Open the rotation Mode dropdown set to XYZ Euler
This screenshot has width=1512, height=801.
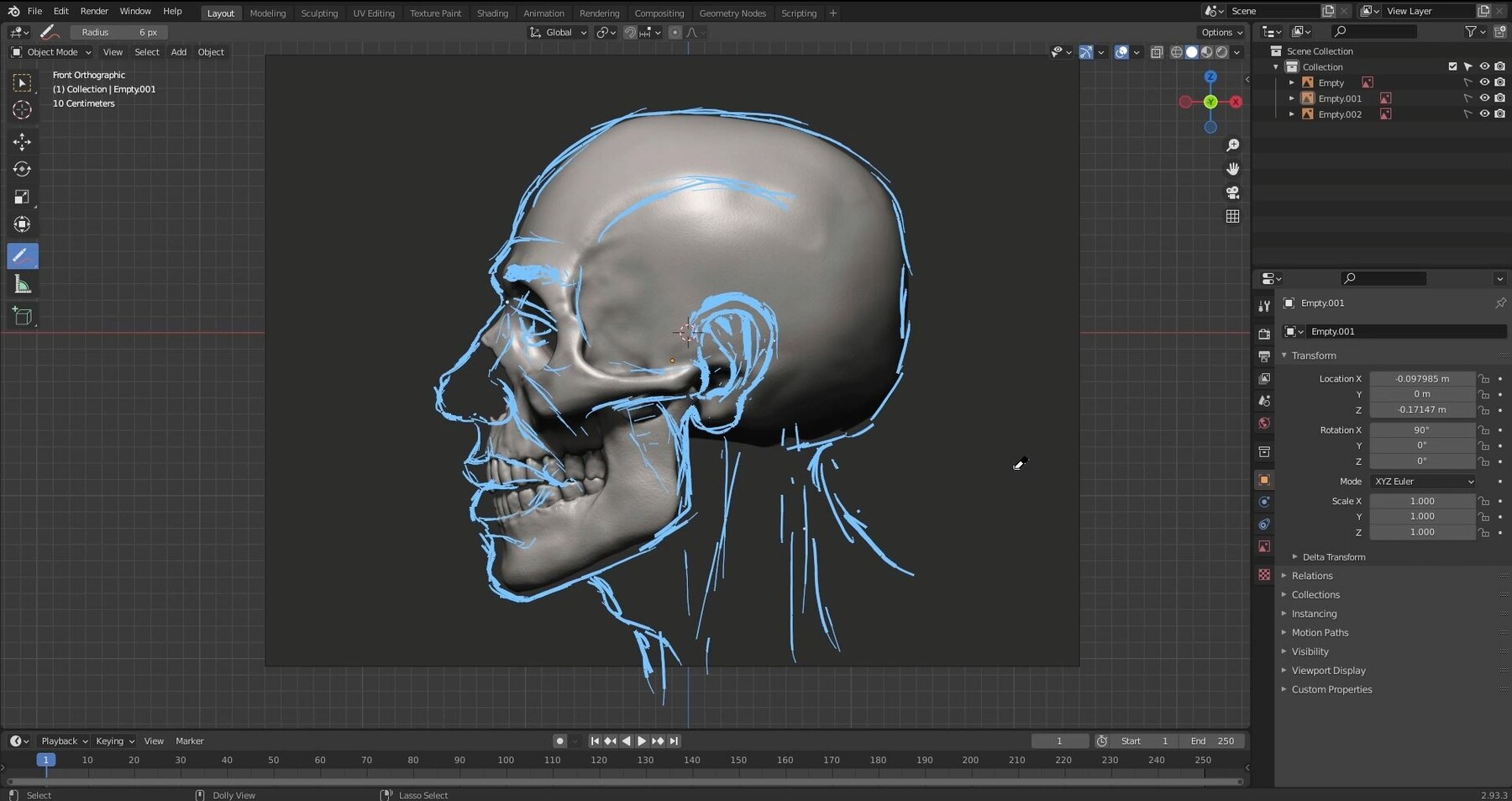coord(1423,481)
